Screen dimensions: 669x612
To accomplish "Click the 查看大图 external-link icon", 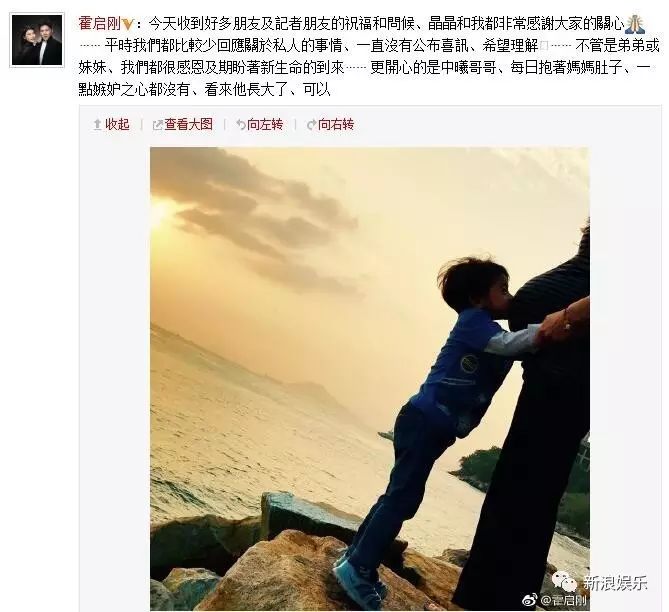I will [157, 125].
